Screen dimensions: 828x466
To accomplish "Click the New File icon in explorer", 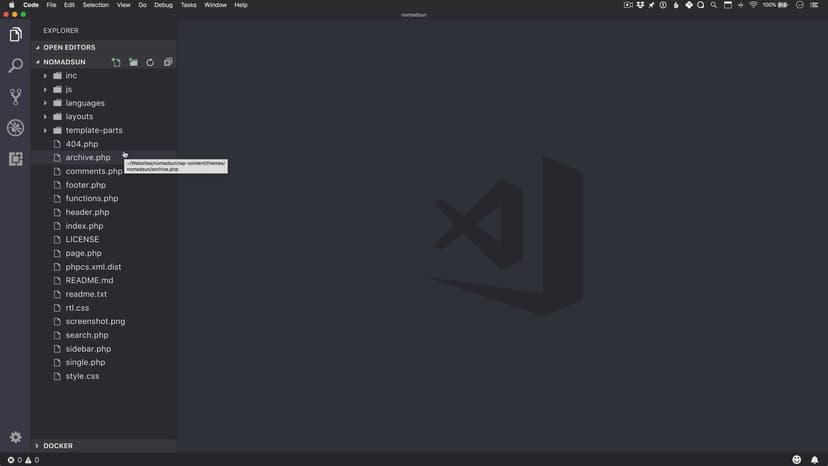I will tap(116, 62).
